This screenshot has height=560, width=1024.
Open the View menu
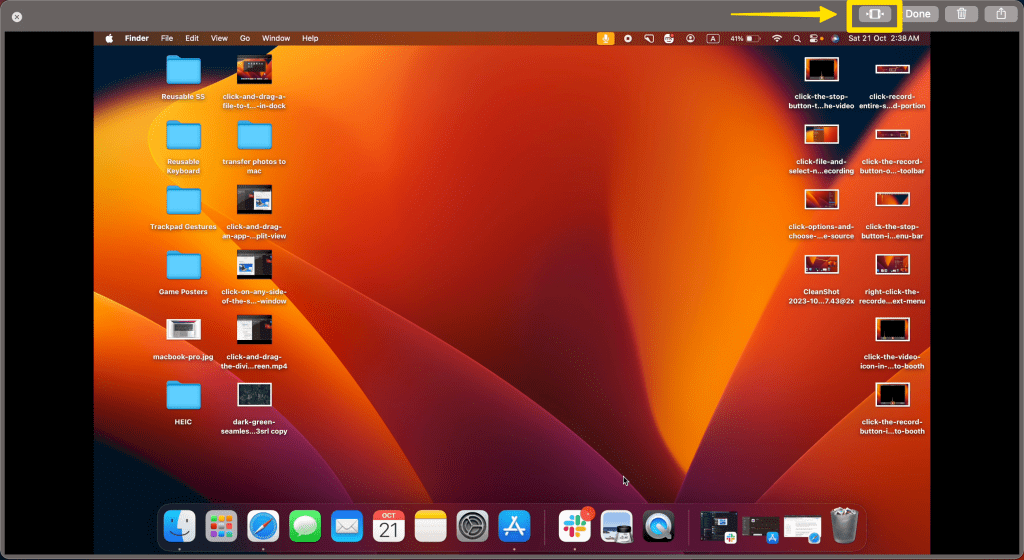point(219,39)
